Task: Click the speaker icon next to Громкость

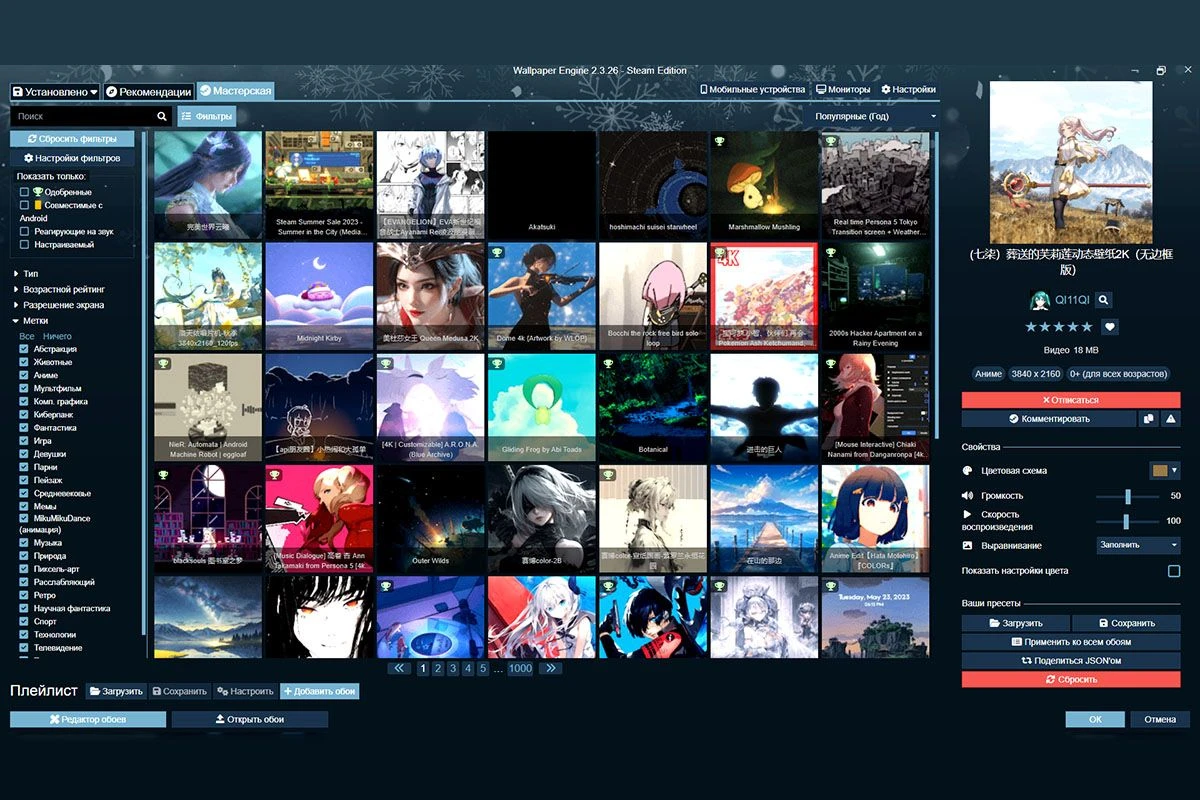Action: pos(967,495)
